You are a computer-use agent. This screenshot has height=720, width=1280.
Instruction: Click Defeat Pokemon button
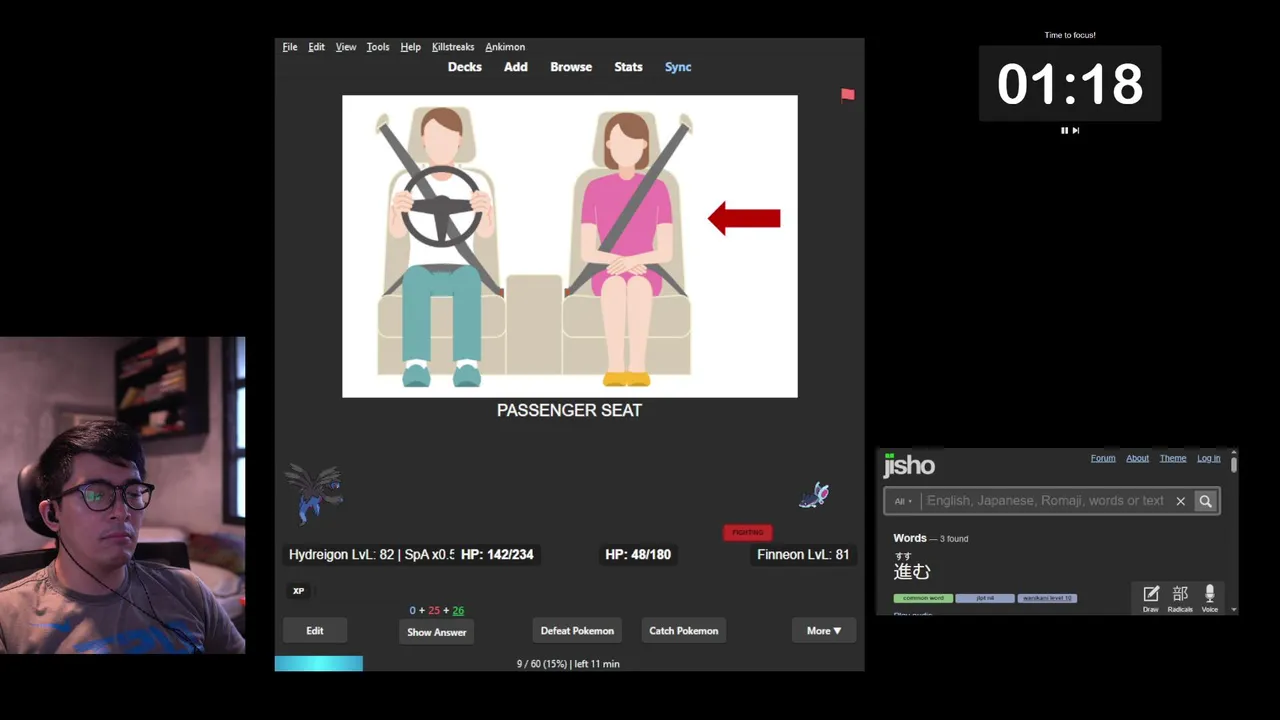click(x=577, y=631)
